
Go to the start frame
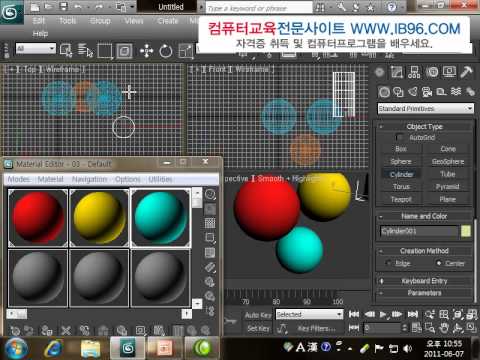[x=354, y=314]
